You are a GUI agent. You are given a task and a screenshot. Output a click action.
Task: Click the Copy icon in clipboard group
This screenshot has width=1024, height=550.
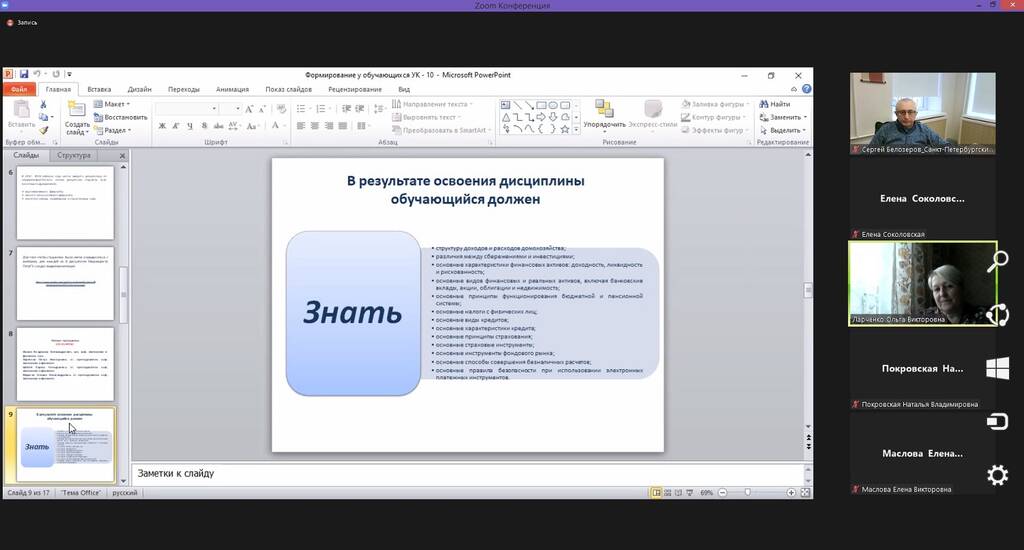click(x=43, y=118)
